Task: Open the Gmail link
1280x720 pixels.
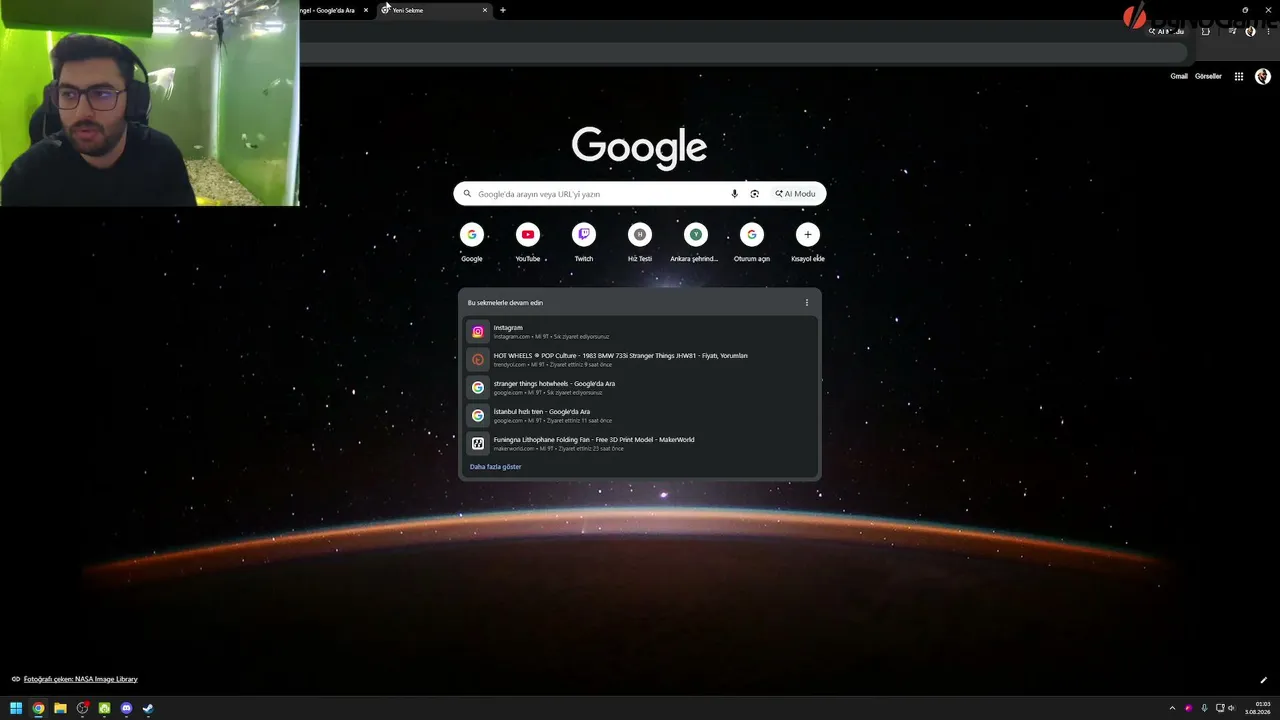Action: tap(1179, 76)
